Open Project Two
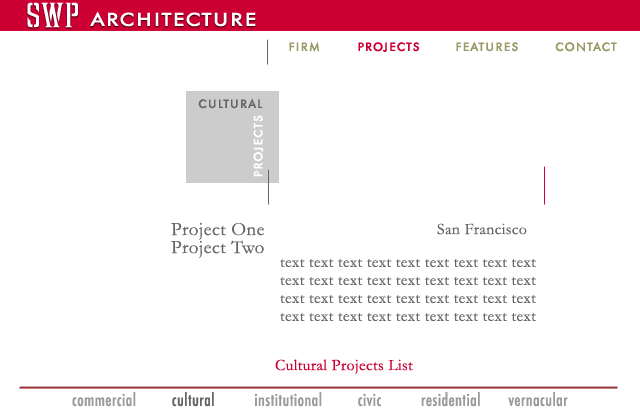The width and height of the screenshot is (640, 410). (x=218, y=248)
